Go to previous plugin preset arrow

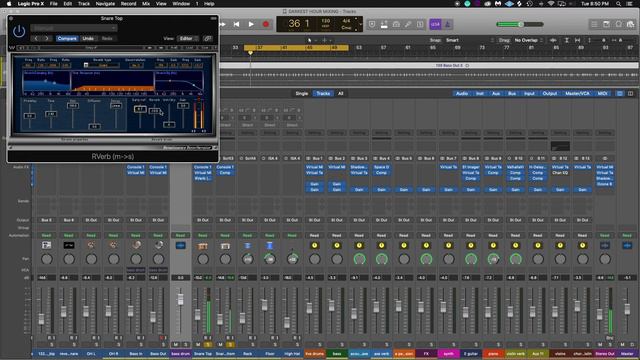pos(36,38)
